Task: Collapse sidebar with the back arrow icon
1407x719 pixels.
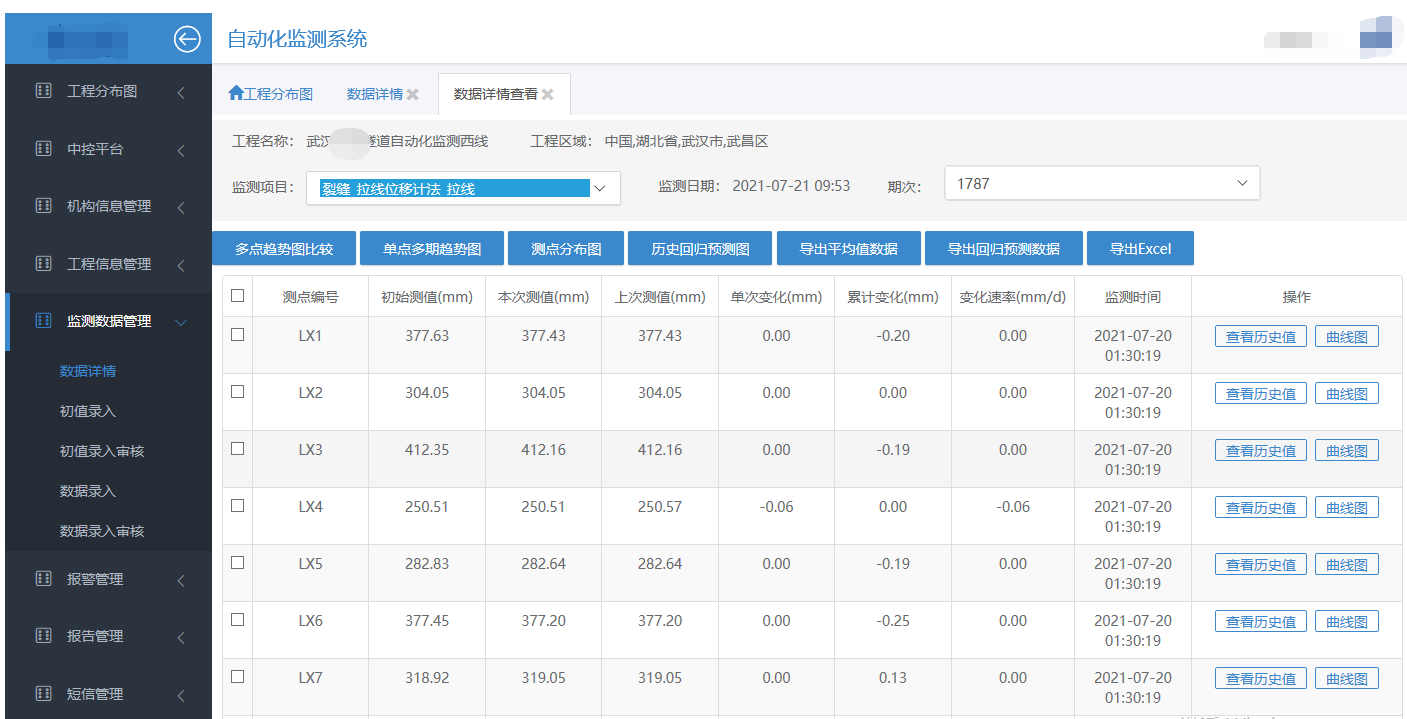Action: [187, 39]
